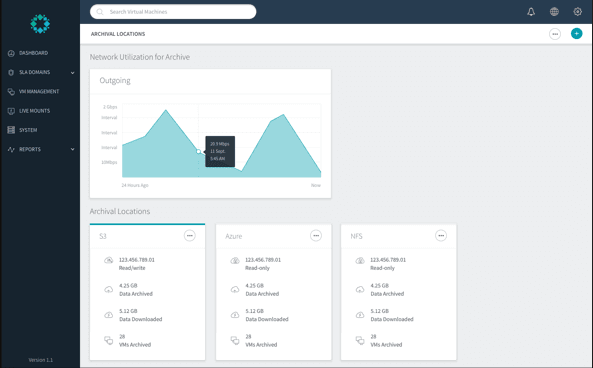Image resolution: width=593 pixels, height=368 pixels.
Task: Click the teal add archival location button
Action: click(x=576, y=34)
